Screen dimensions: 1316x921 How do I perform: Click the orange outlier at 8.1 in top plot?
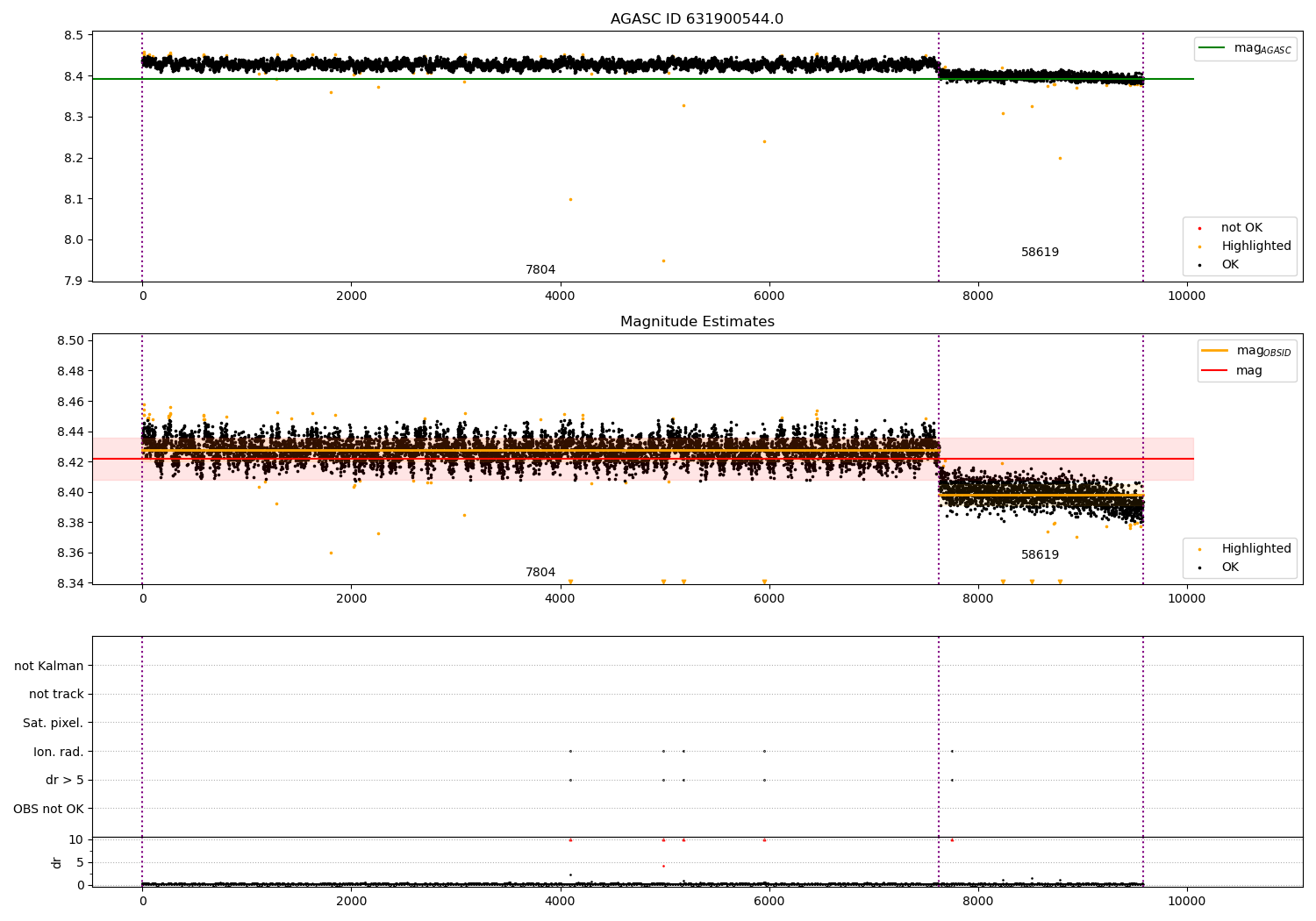point(570,199)
